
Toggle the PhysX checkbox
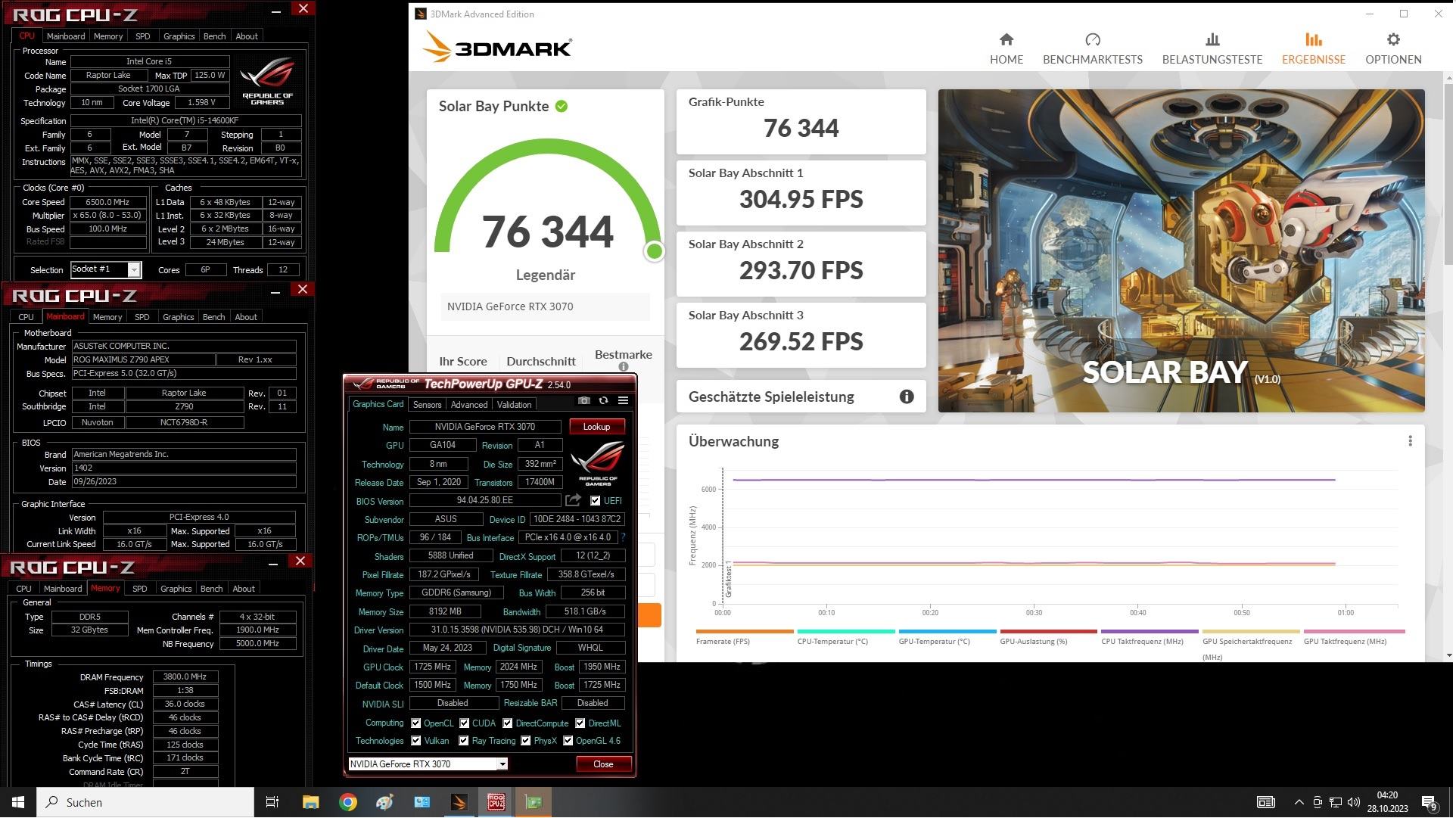pyautogui.click(x=527, y=742)
